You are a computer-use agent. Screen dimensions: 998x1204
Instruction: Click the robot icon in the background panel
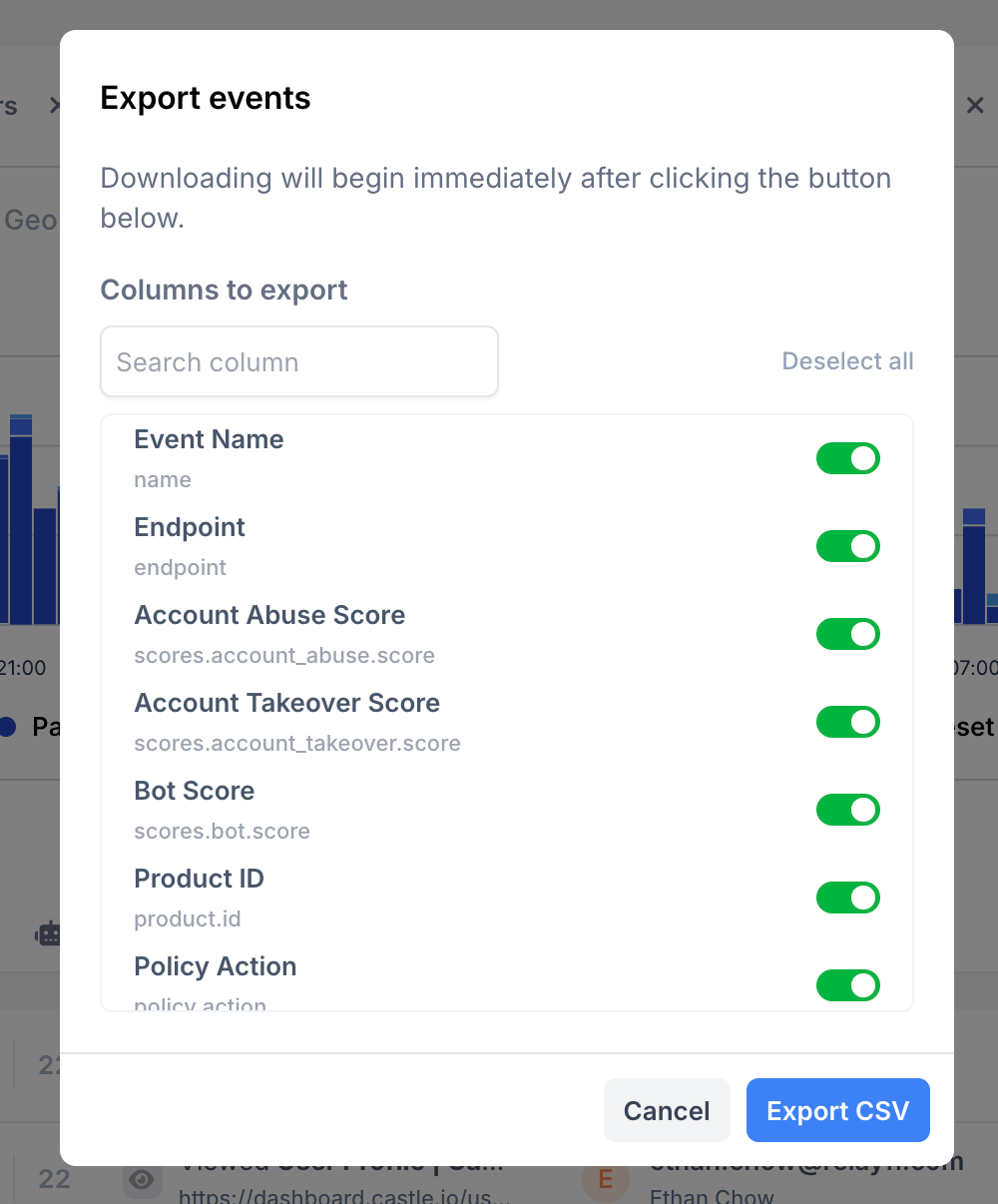coord(48,933)
